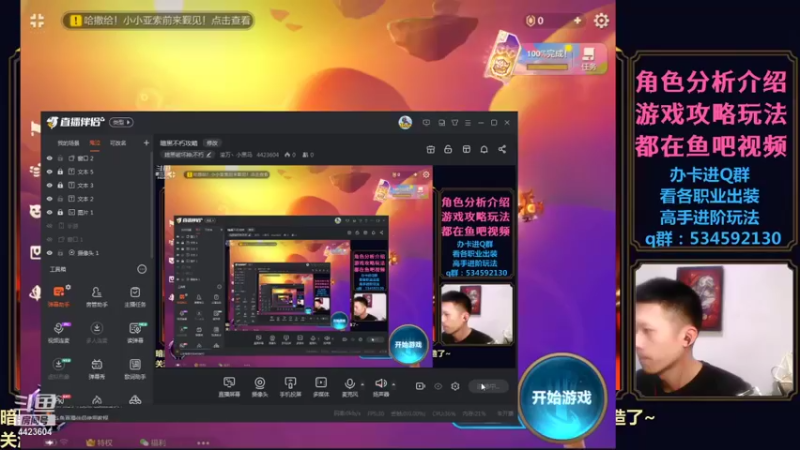Add a new scene with the plus button
The height and width of the screenshot is (450, 800).
[x=146, y=143]
